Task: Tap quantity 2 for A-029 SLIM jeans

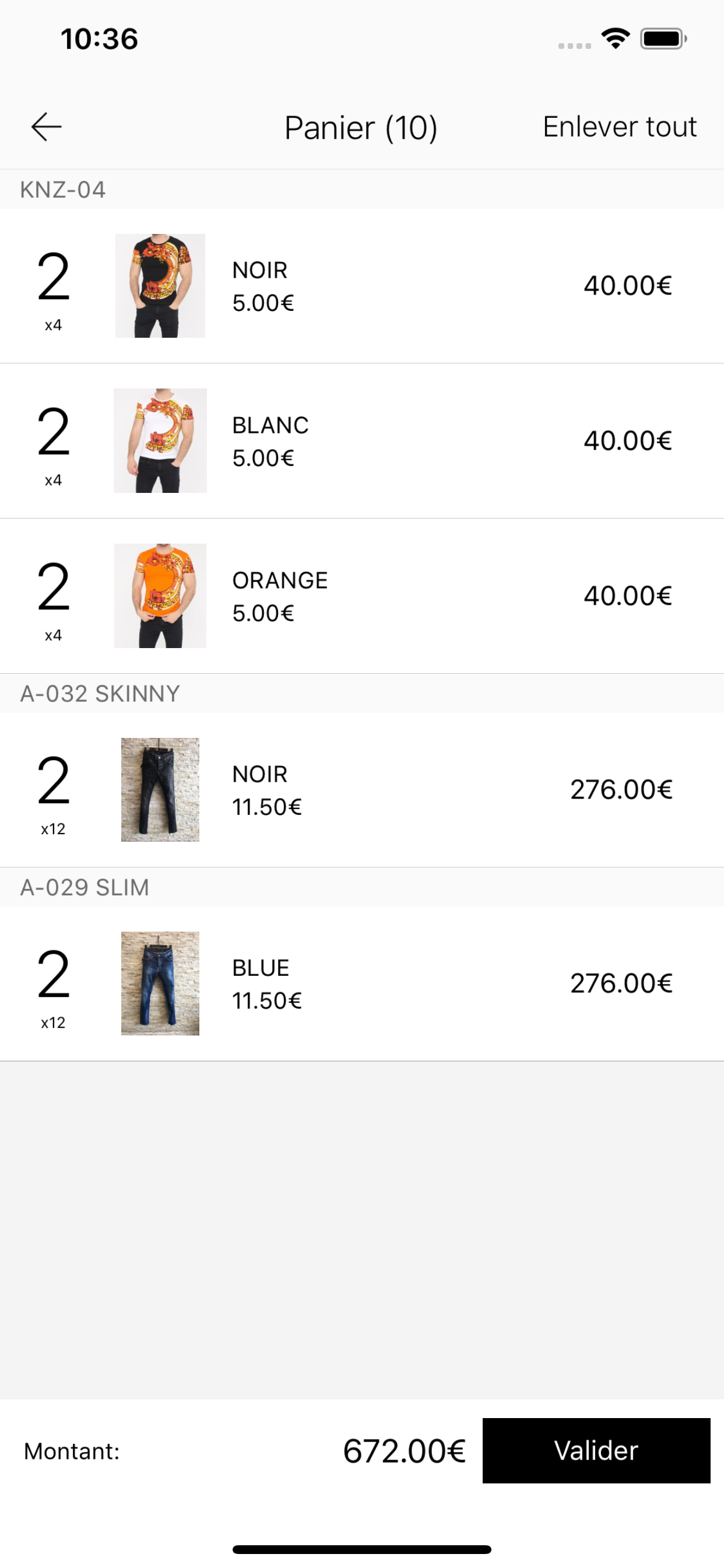Action: pos(54,975)
